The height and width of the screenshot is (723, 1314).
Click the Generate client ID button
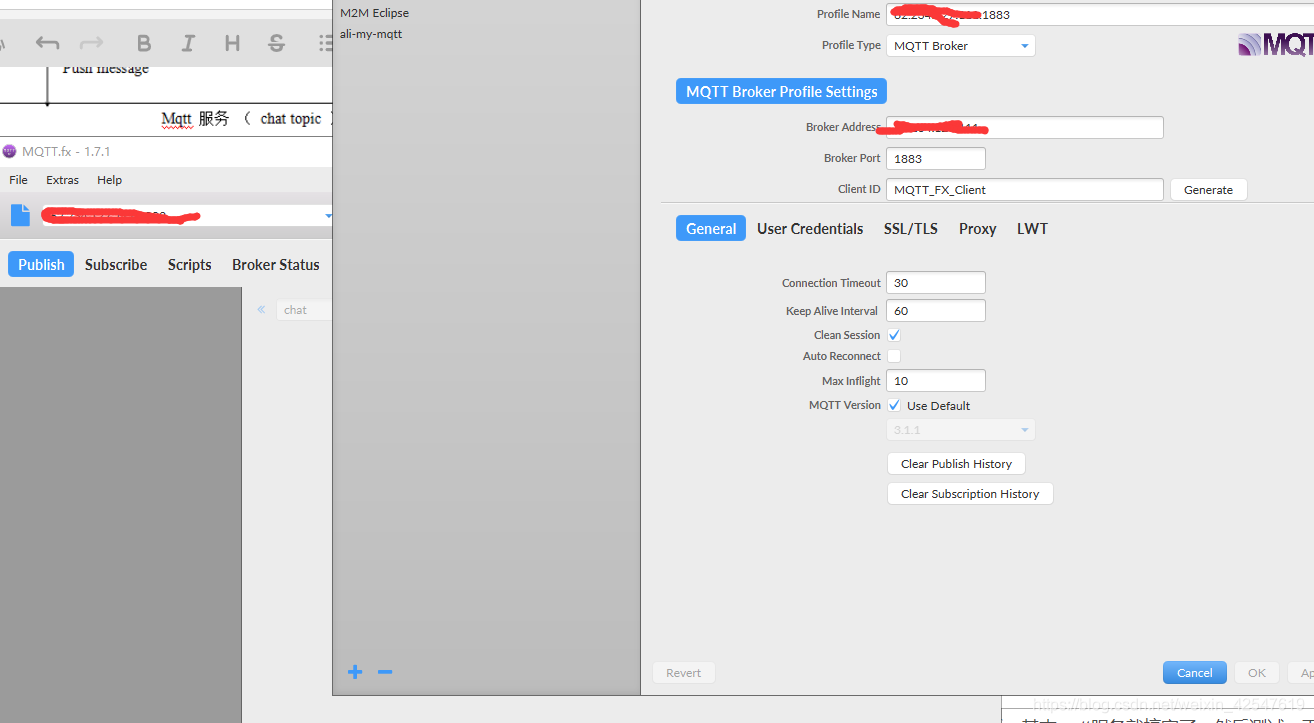click(1208, 190)
